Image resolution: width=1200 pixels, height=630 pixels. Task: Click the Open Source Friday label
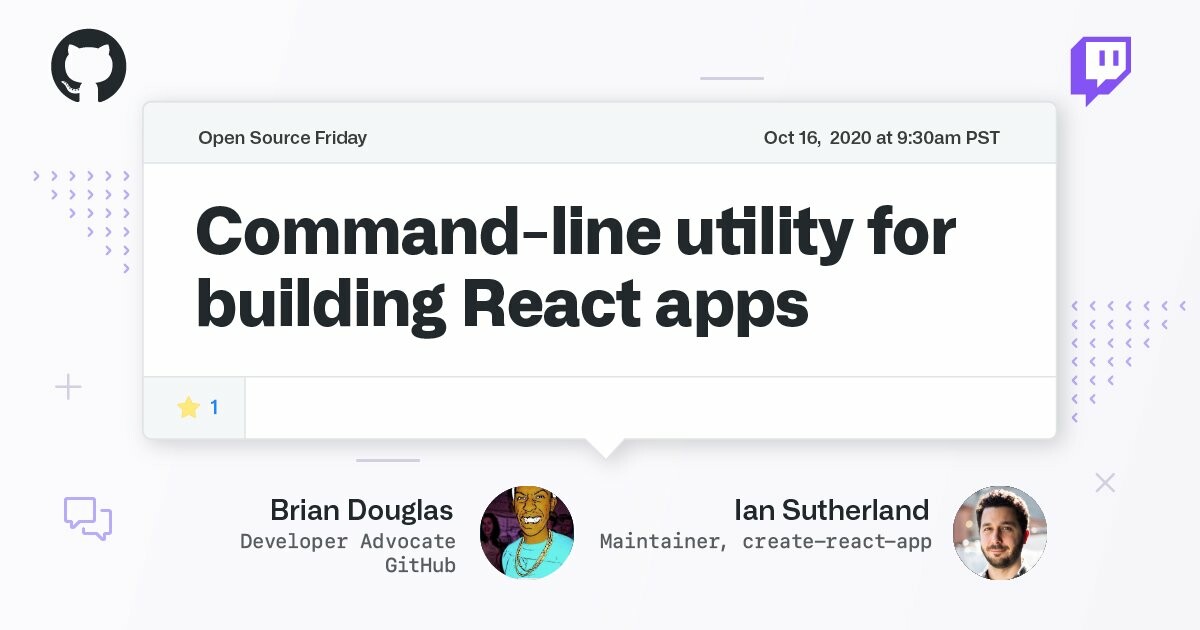point(282,138)
